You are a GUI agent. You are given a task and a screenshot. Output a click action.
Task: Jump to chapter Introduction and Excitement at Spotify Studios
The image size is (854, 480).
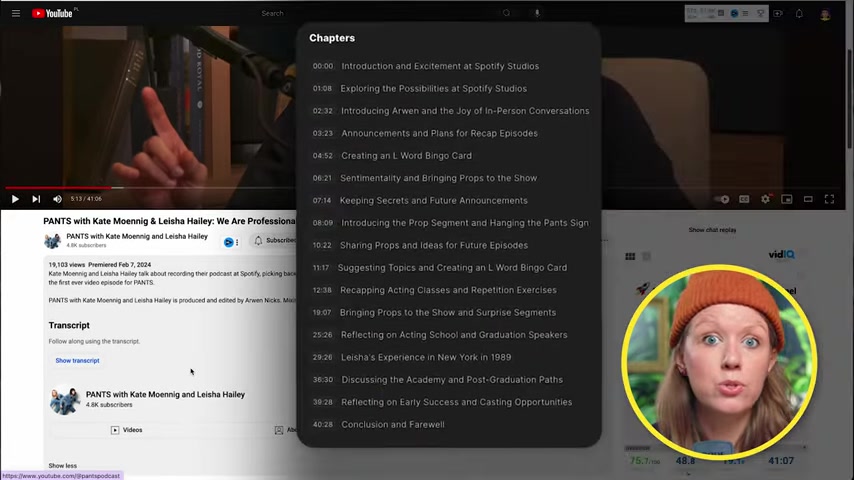click(x=440, y=66)
